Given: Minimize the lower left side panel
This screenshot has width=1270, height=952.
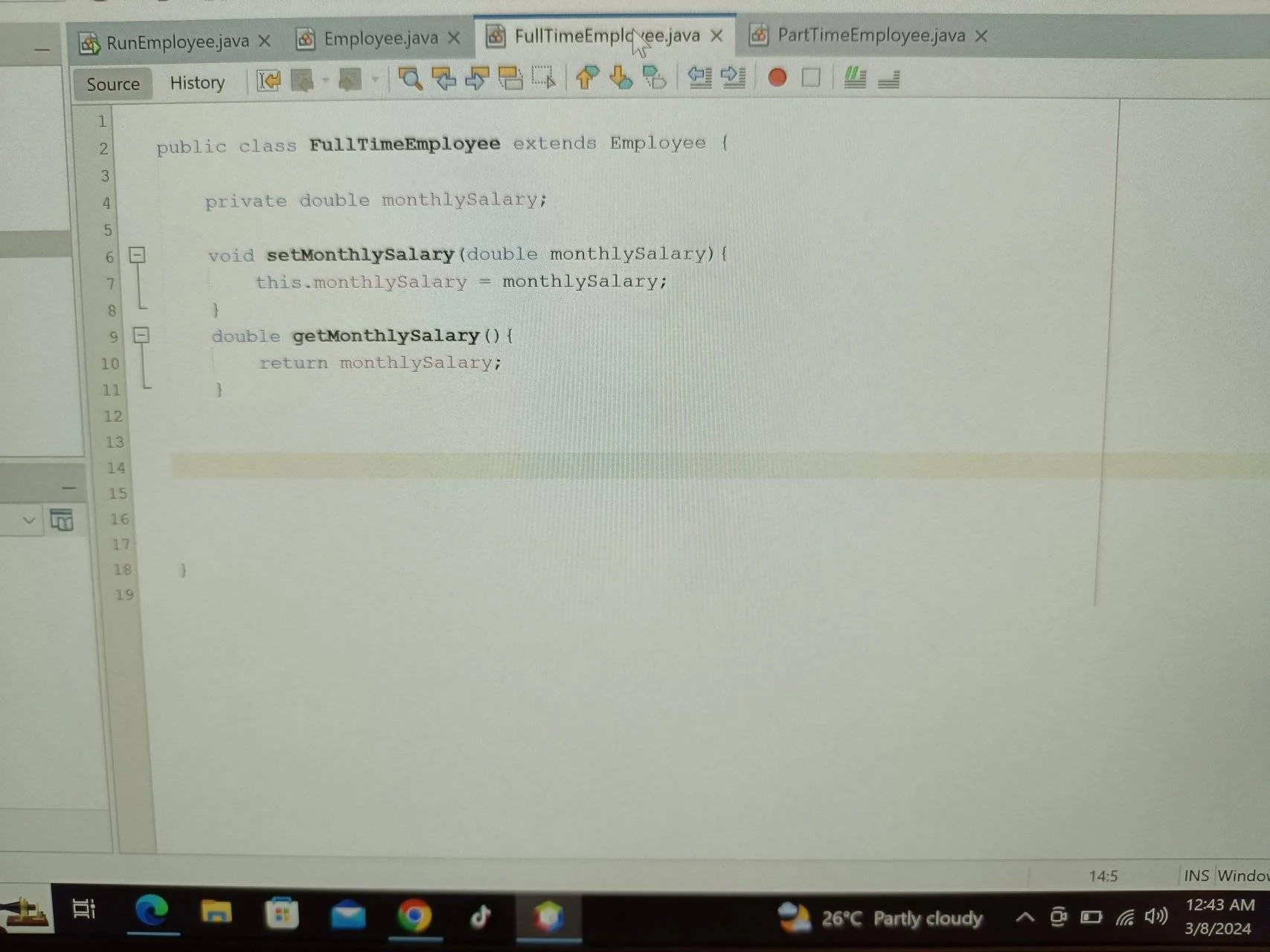Looking at the screenshot, I should coord(69,488).
